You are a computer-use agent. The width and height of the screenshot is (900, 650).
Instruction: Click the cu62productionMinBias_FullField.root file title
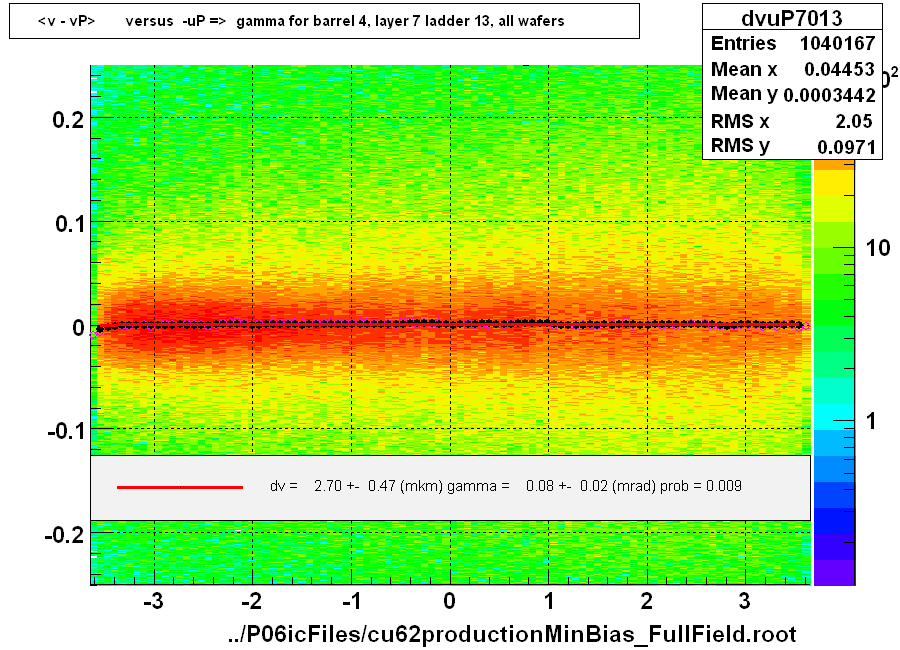512,634
